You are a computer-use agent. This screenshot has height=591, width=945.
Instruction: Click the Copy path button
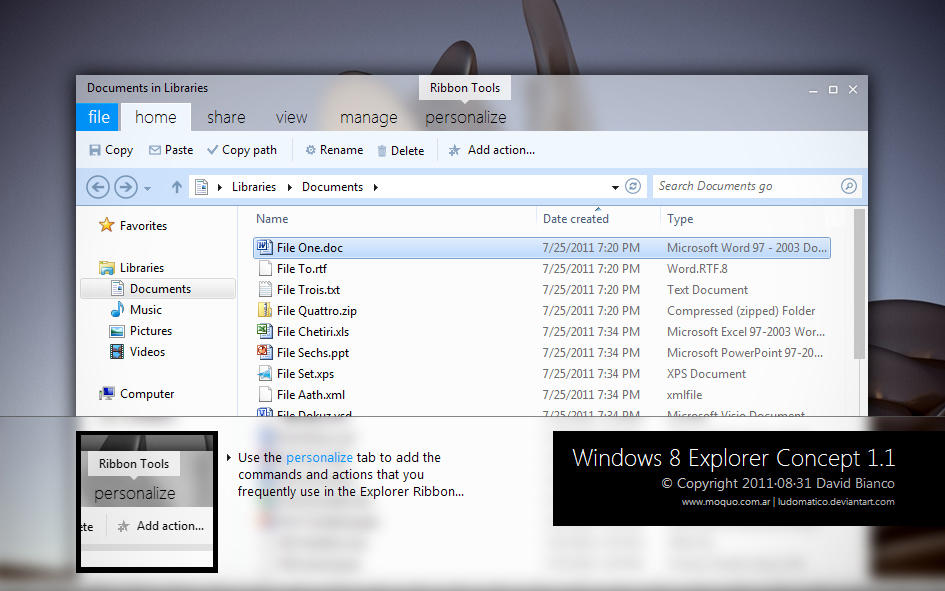click(241, 150)
